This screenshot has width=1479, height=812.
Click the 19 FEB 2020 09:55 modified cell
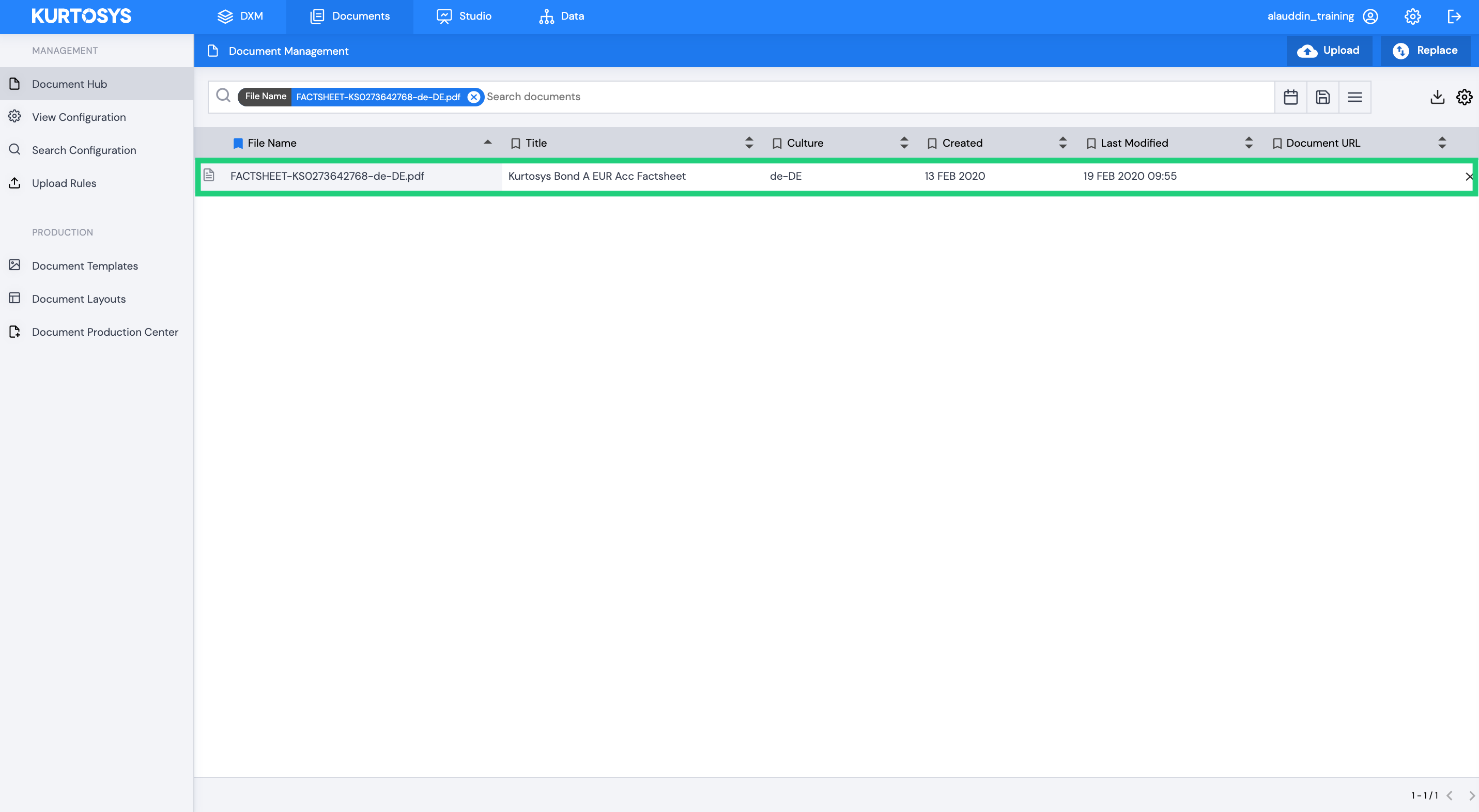coord(1129,176)
